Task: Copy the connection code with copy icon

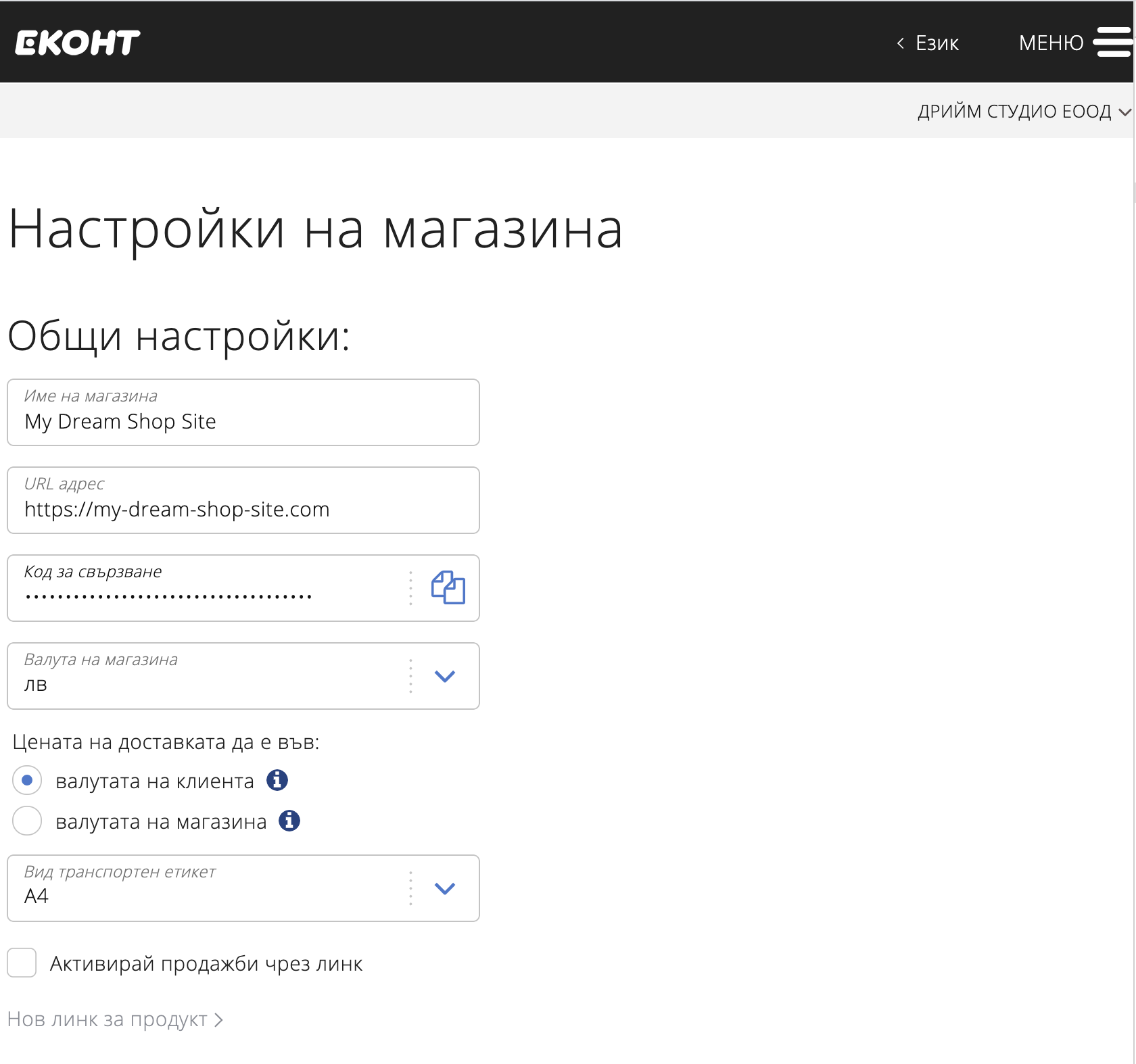Action: click(x=448, y=587)
